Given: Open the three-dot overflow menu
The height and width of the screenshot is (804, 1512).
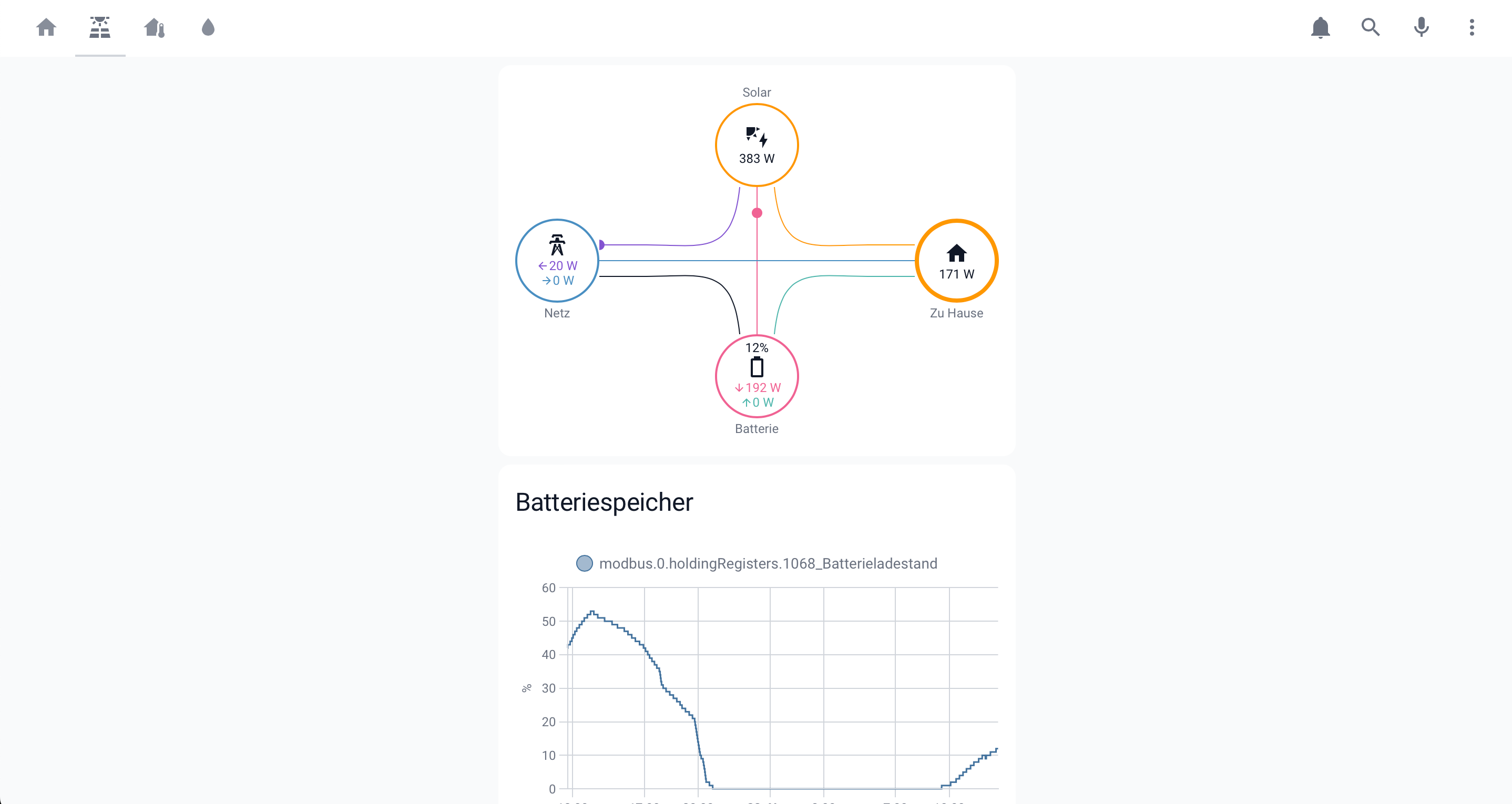Looking at the screenshot, I should click(x=1472, y=27).
